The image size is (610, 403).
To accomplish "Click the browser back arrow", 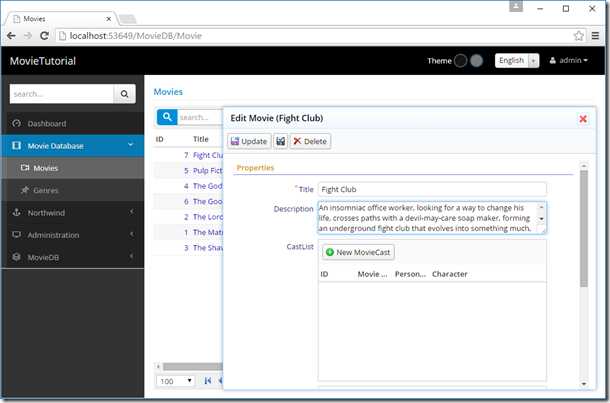I will [x=11, y=36].
